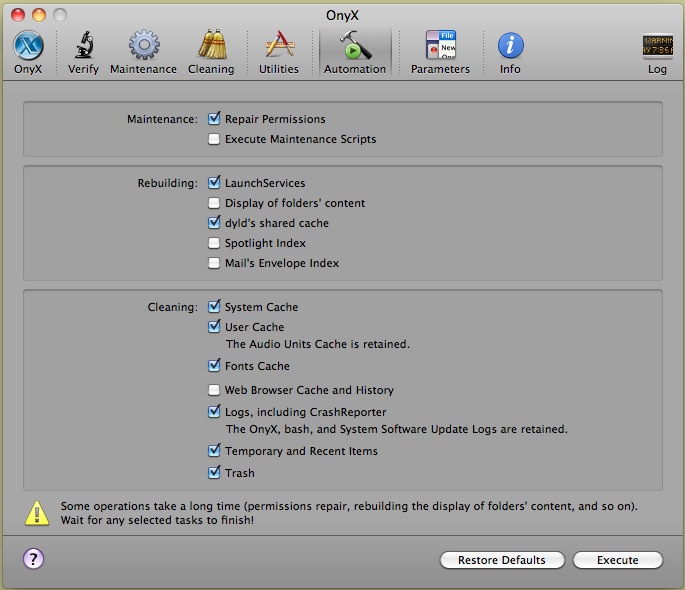
Task: Enable Mail's Envelope Index checkbox
Action: click(214, 263)
